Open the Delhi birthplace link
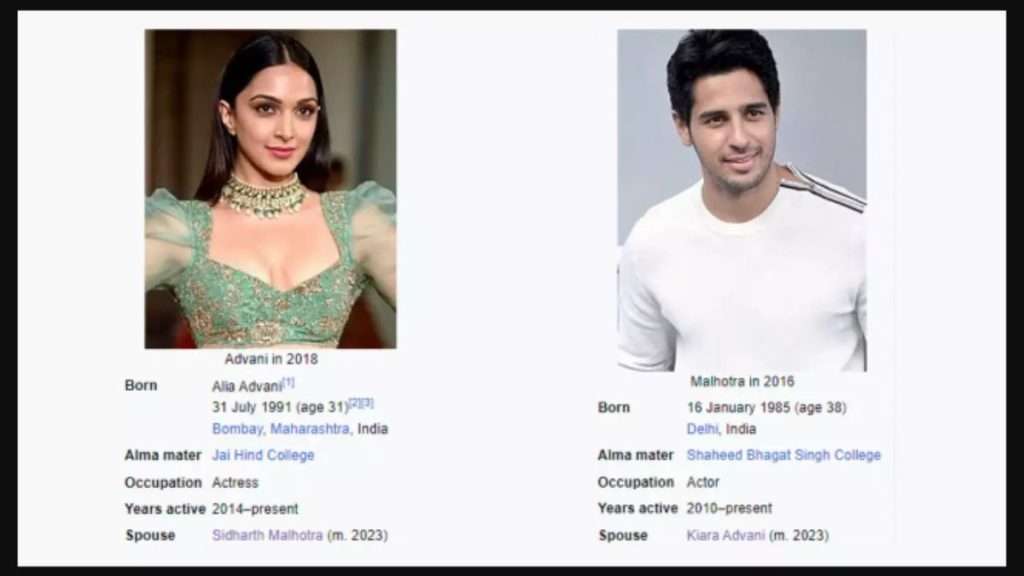This screenshot has width=1024, height=576. (701, 429)
